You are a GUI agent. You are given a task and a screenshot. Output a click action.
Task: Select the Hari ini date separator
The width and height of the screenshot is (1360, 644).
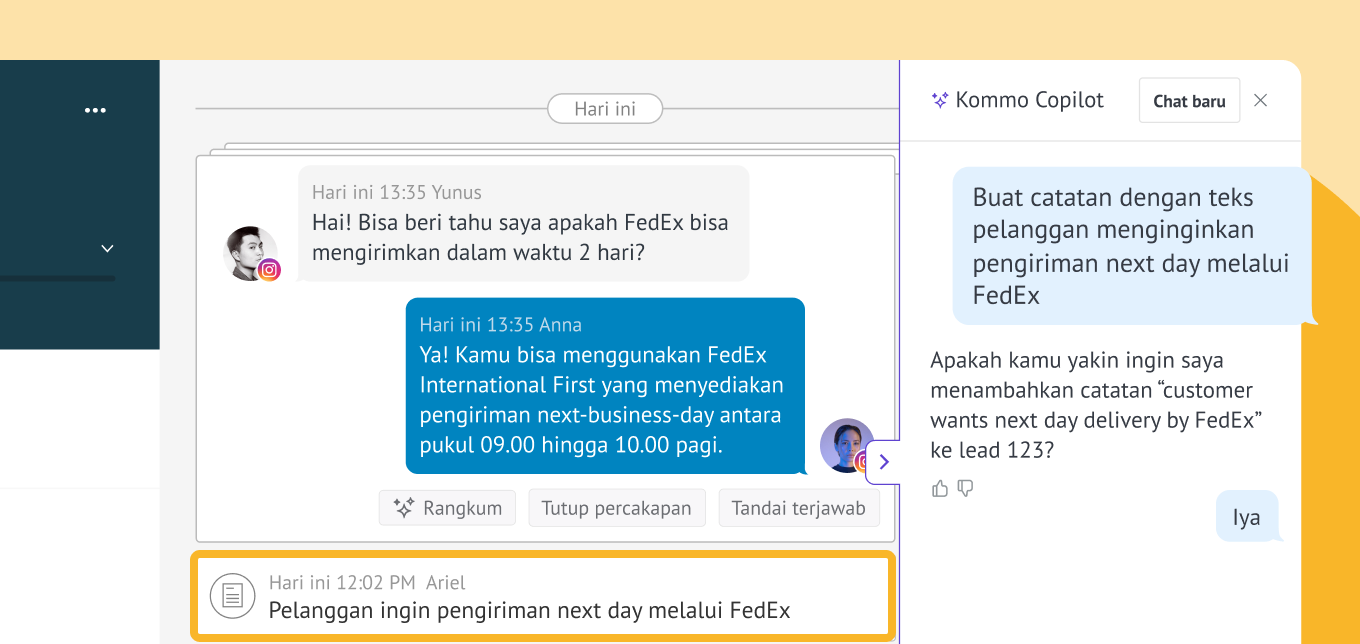point(605,109)
